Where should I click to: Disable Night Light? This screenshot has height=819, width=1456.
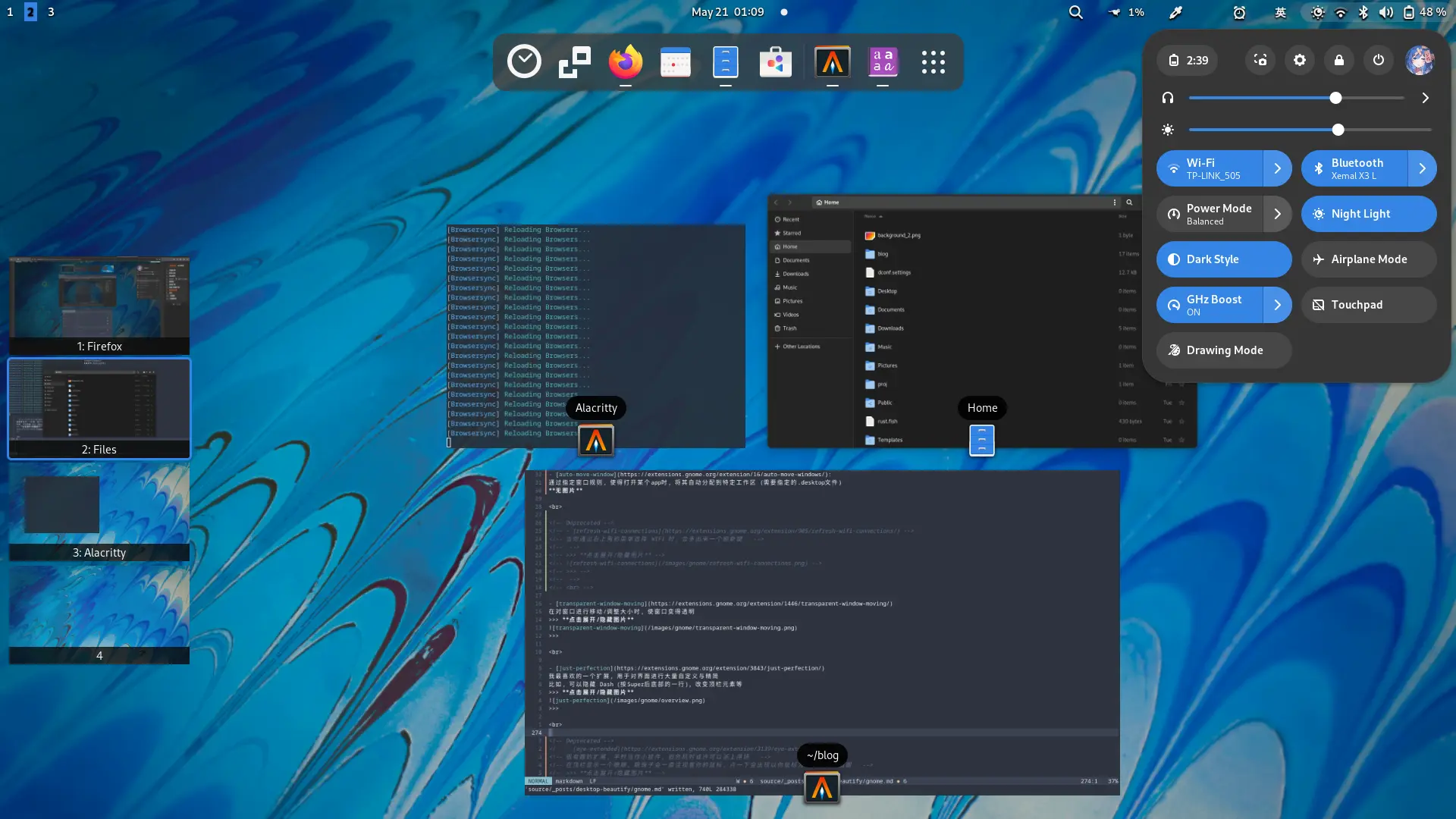(x=1369, y=214)
